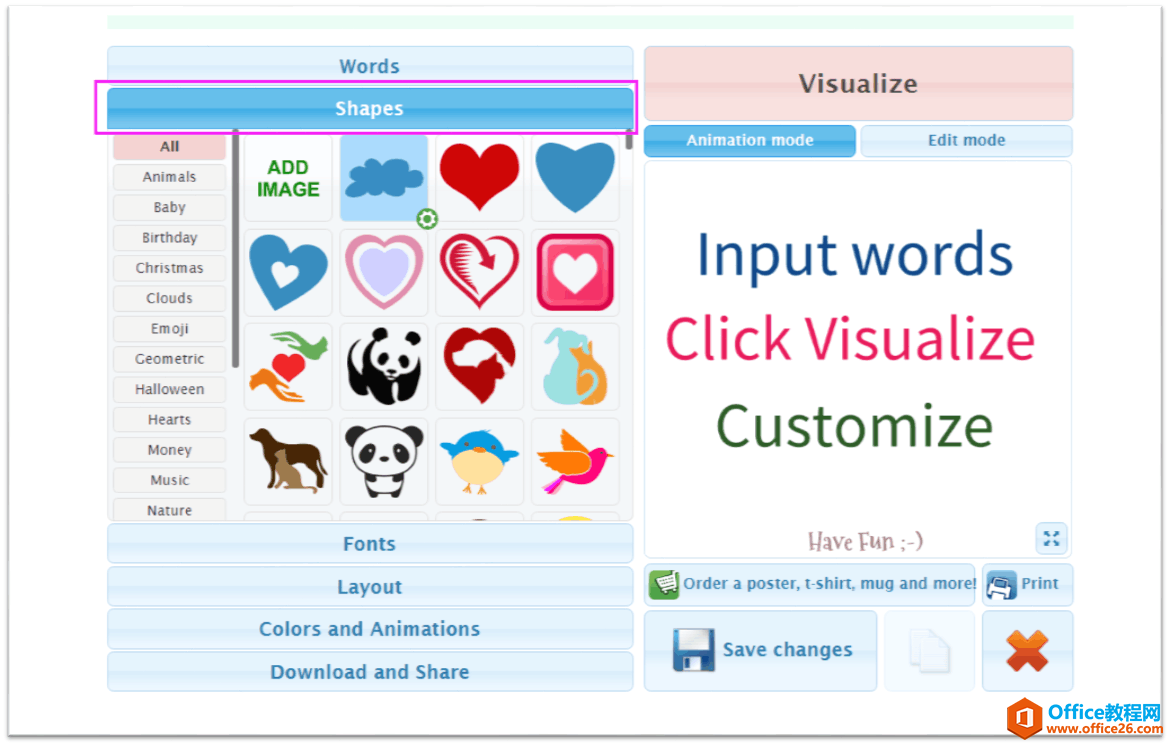Filter shapes by Clouds category

(169, 298)
